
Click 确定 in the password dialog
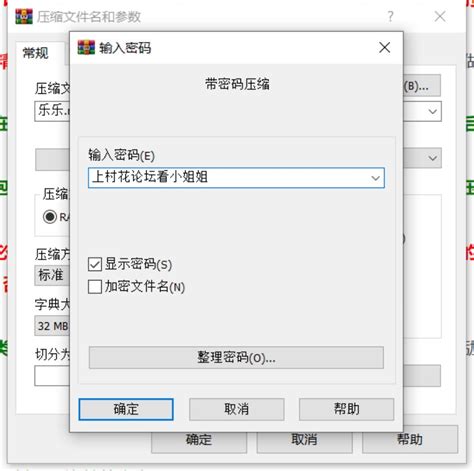126,409
